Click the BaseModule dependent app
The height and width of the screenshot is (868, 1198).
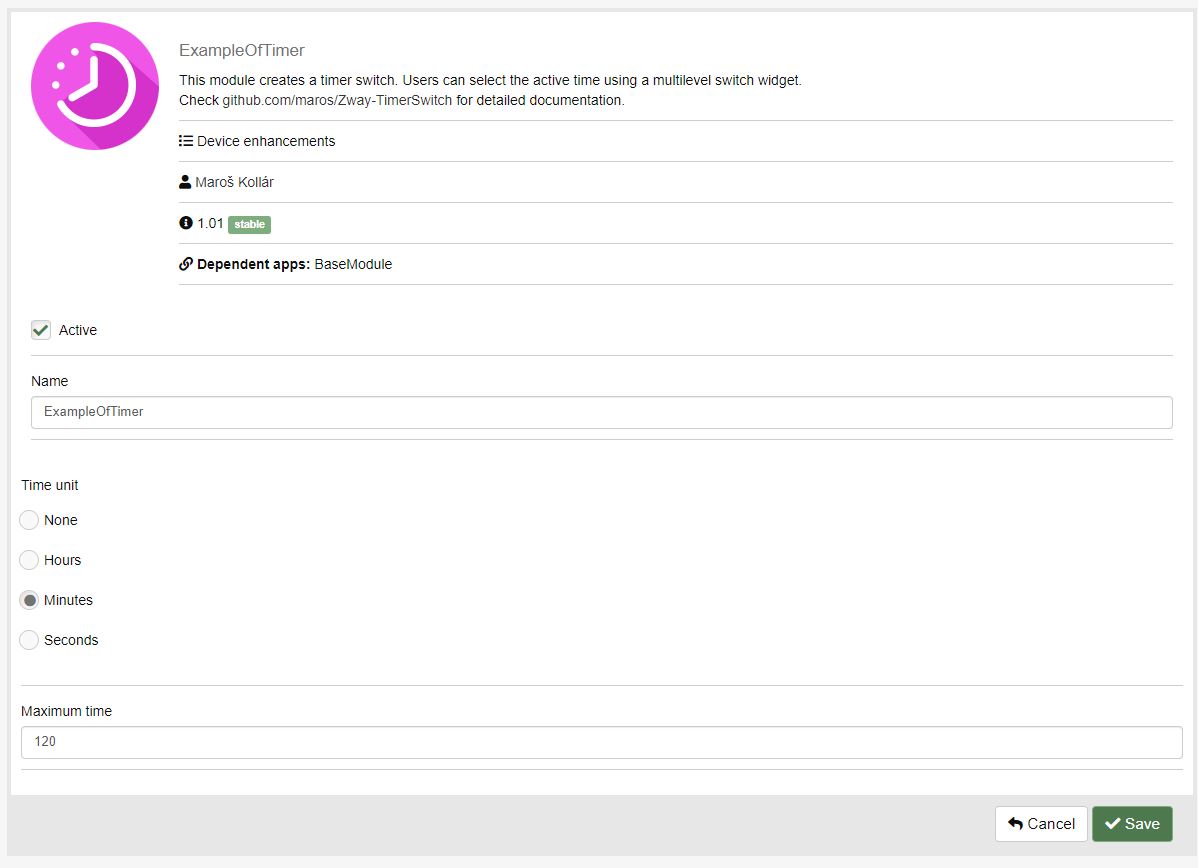353,264
